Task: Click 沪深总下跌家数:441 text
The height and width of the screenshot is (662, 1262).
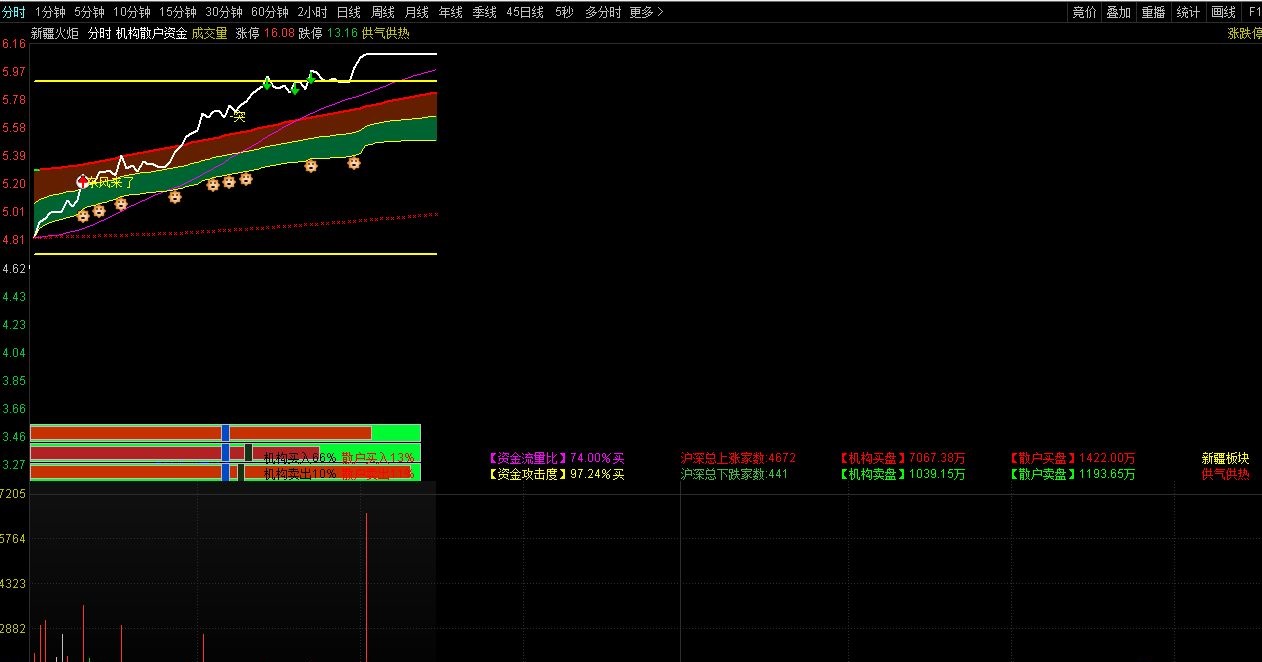Action: (734, 474)
